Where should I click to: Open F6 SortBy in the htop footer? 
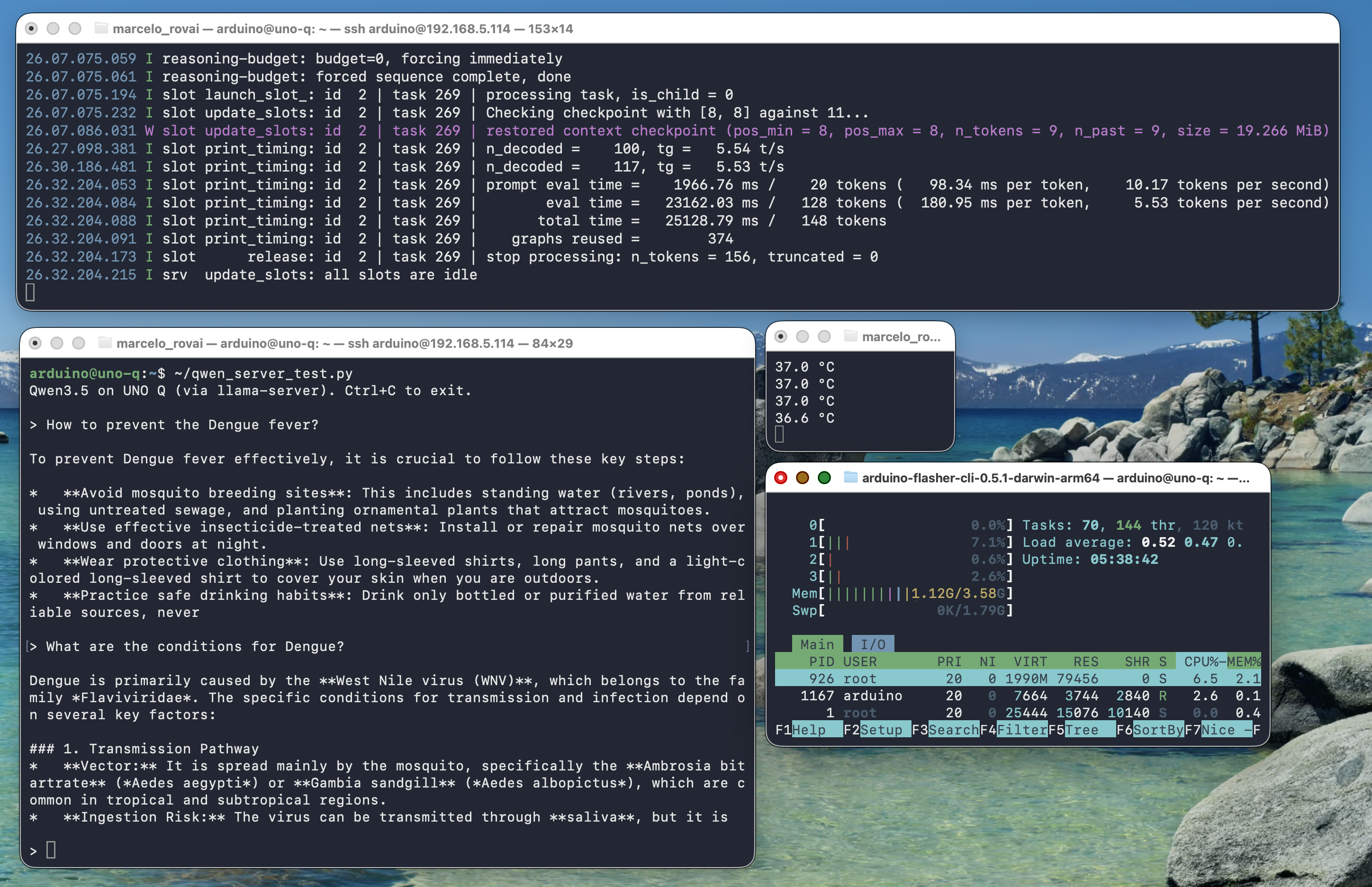(x=1150, y=730)
